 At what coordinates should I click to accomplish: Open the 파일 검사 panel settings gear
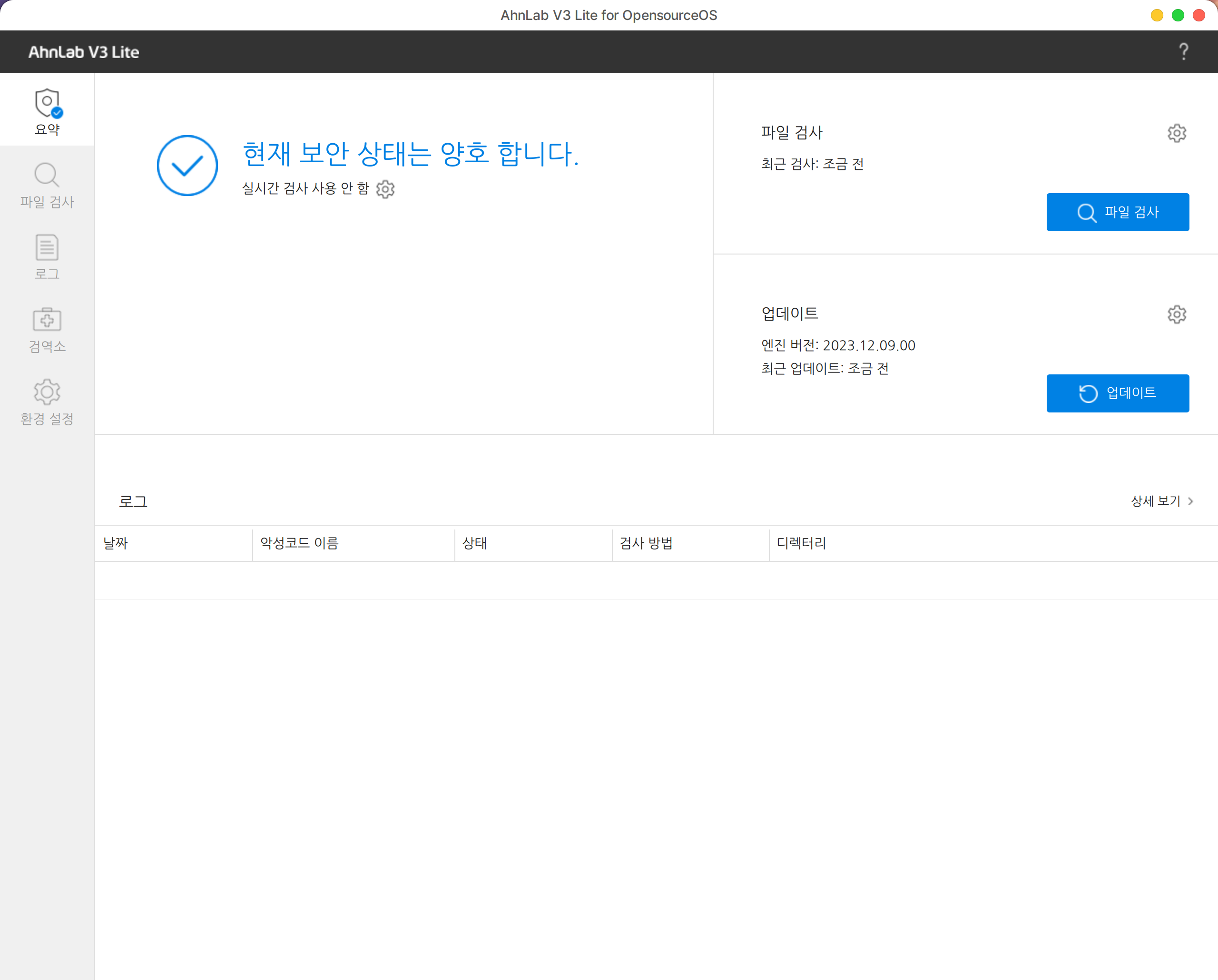point(1177,133)
